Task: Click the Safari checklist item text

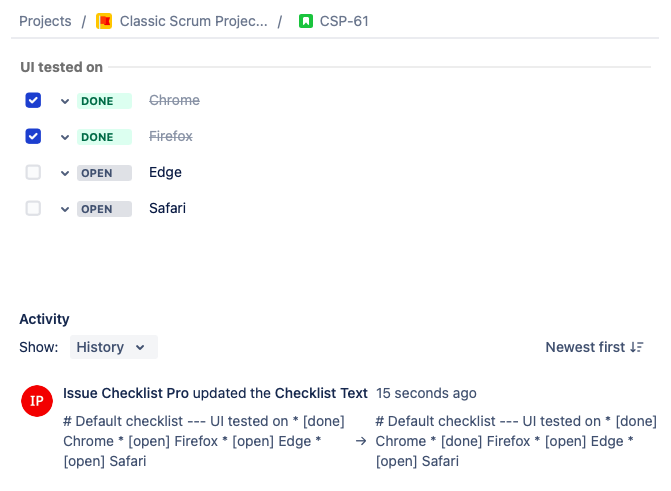Action: click(167, 208)
